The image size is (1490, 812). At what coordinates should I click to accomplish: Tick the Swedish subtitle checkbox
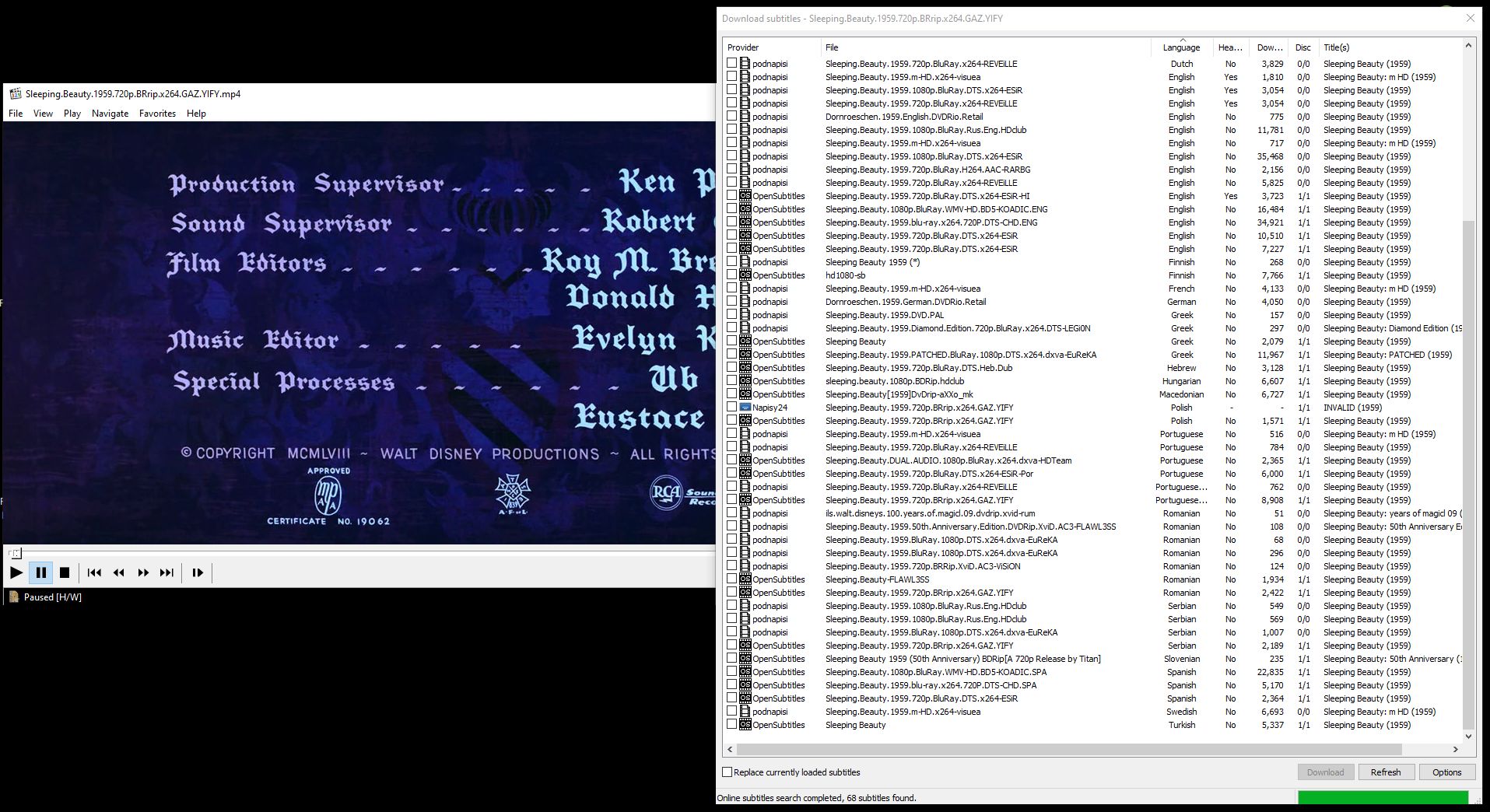pyautogui.click(x=731, y=712)
